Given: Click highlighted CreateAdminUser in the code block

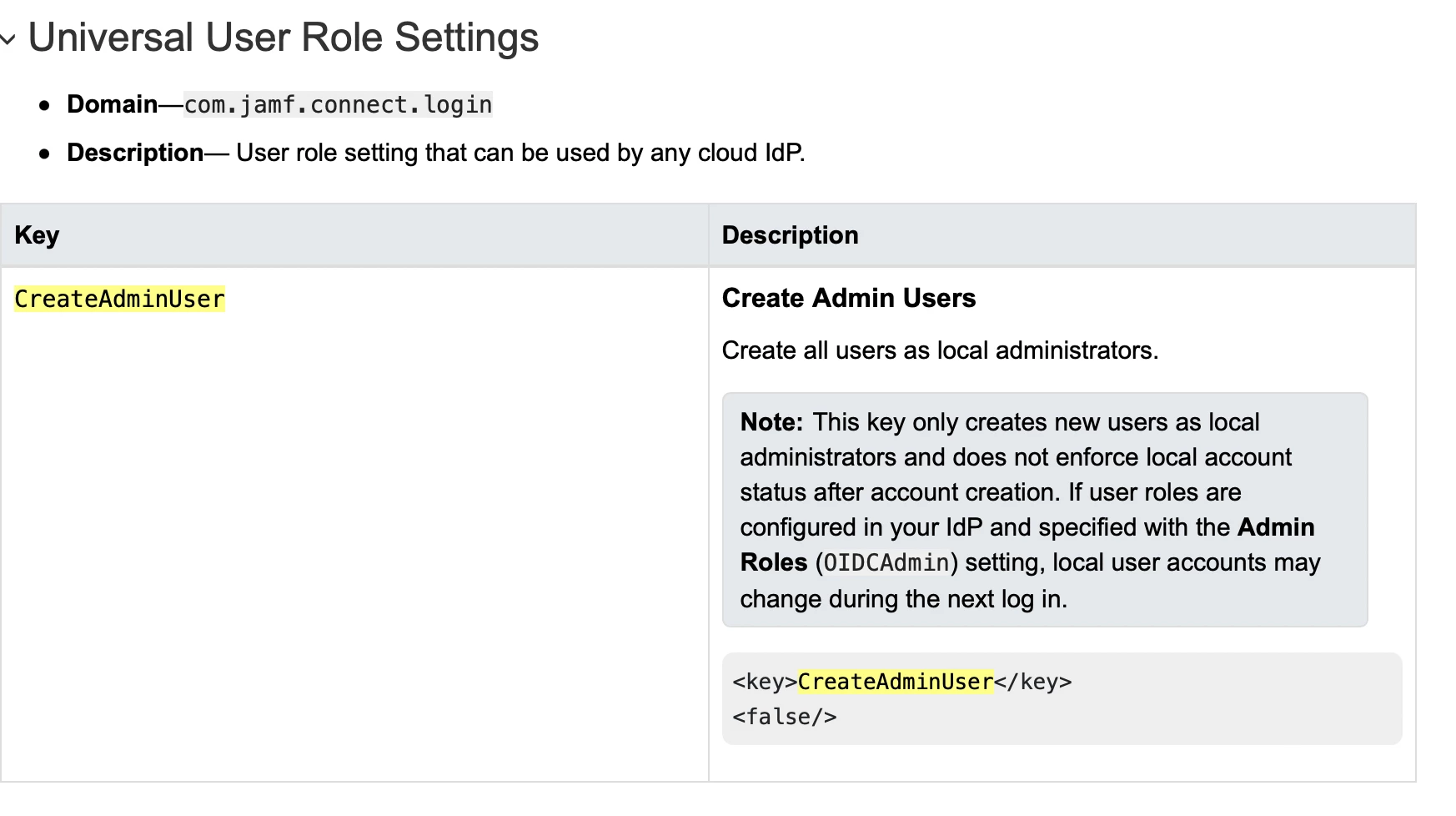Looking at the screenshot, I should (x=895, y=682).
